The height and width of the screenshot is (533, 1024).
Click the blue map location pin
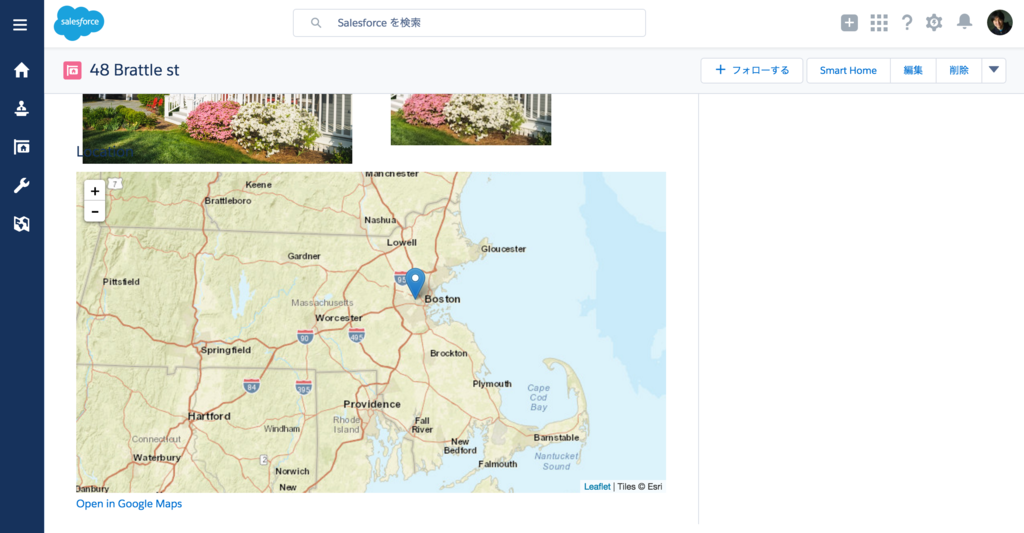pyautogui.click(x=415, y=283)
